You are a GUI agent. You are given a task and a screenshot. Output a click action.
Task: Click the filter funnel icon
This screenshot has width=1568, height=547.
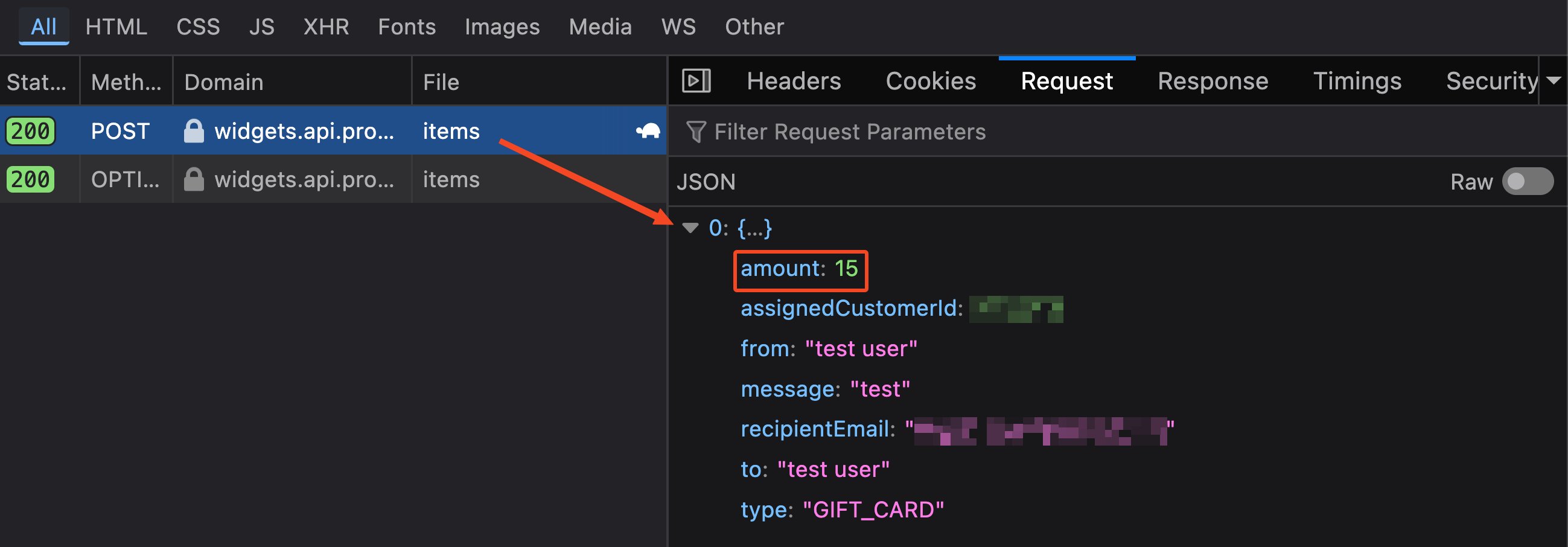click(x=696, y=132)
